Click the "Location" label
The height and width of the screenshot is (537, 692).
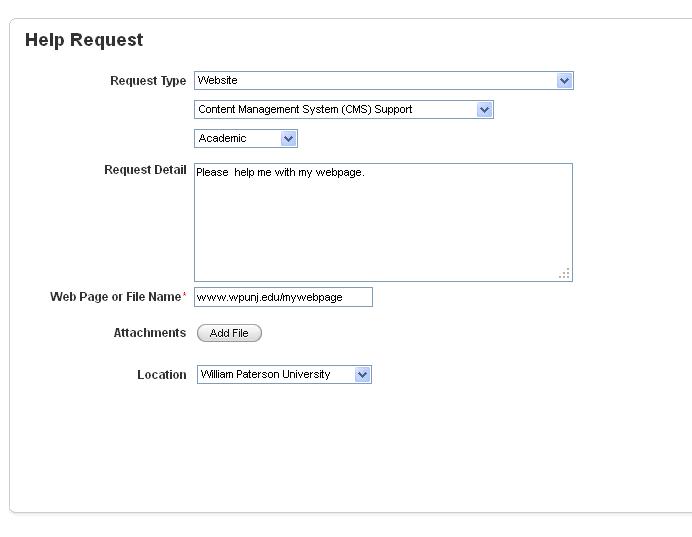click(x=162, y=375)
